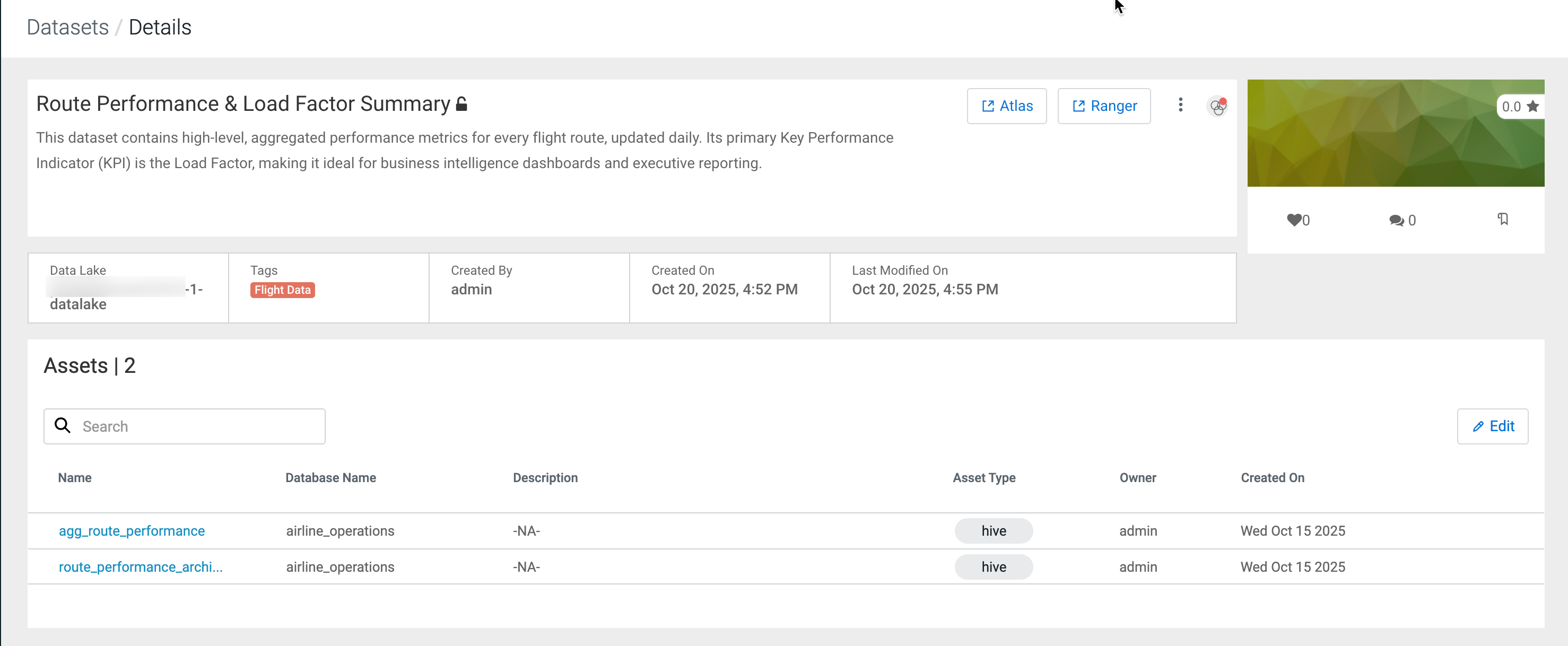Screen dimensions: 1568x646
Task: Like the dataset with heart icon
Action: point(1293,220)
